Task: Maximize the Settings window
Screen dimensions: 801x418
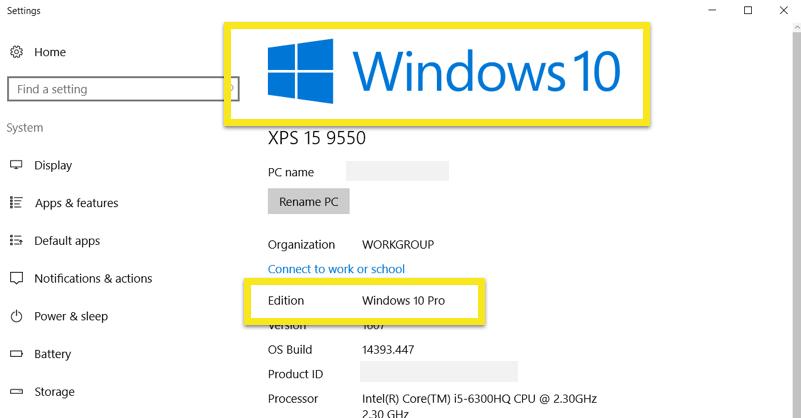Action: click(748, 10)
